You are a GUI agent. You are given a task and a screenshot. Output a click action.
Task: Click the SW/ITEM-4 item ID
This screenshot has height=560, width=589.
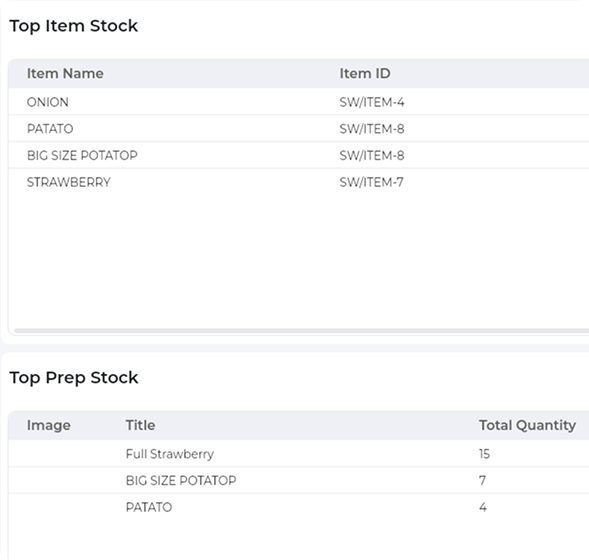pos(372,102)
